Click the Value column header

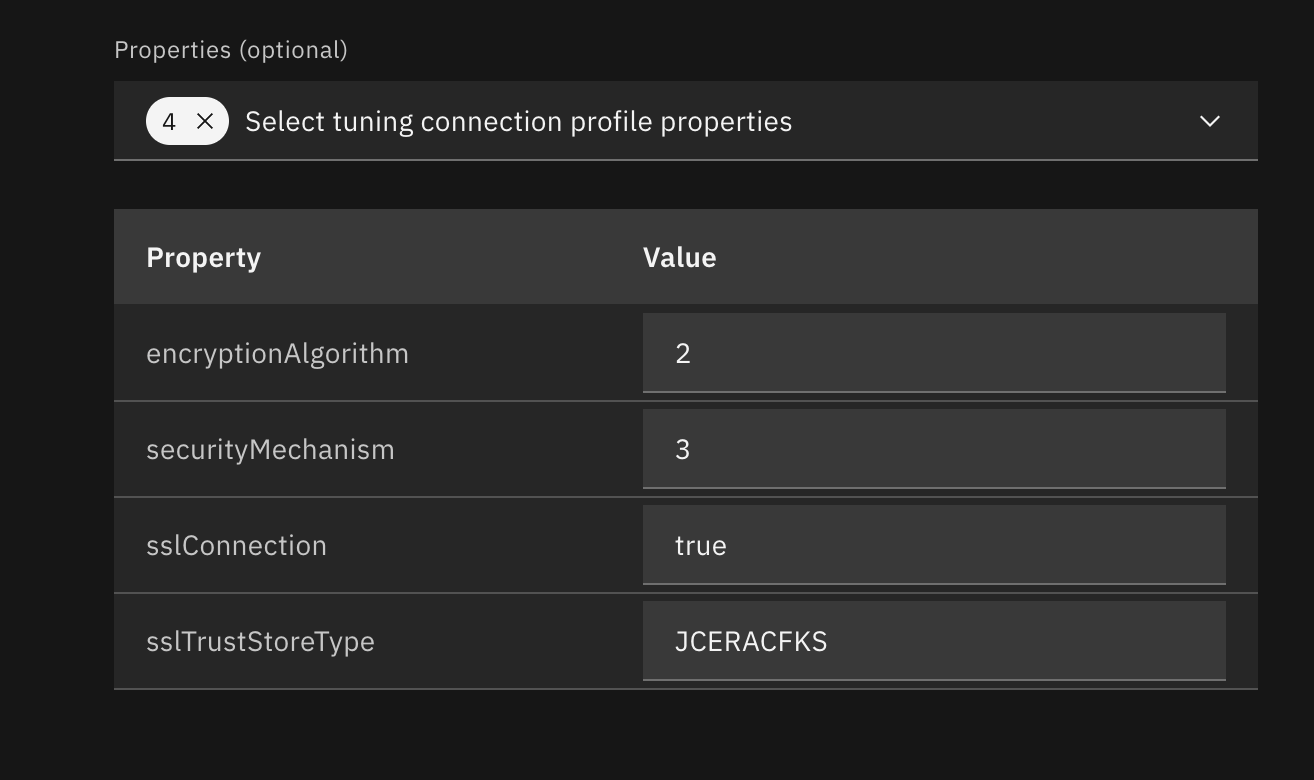pos(680,256)
